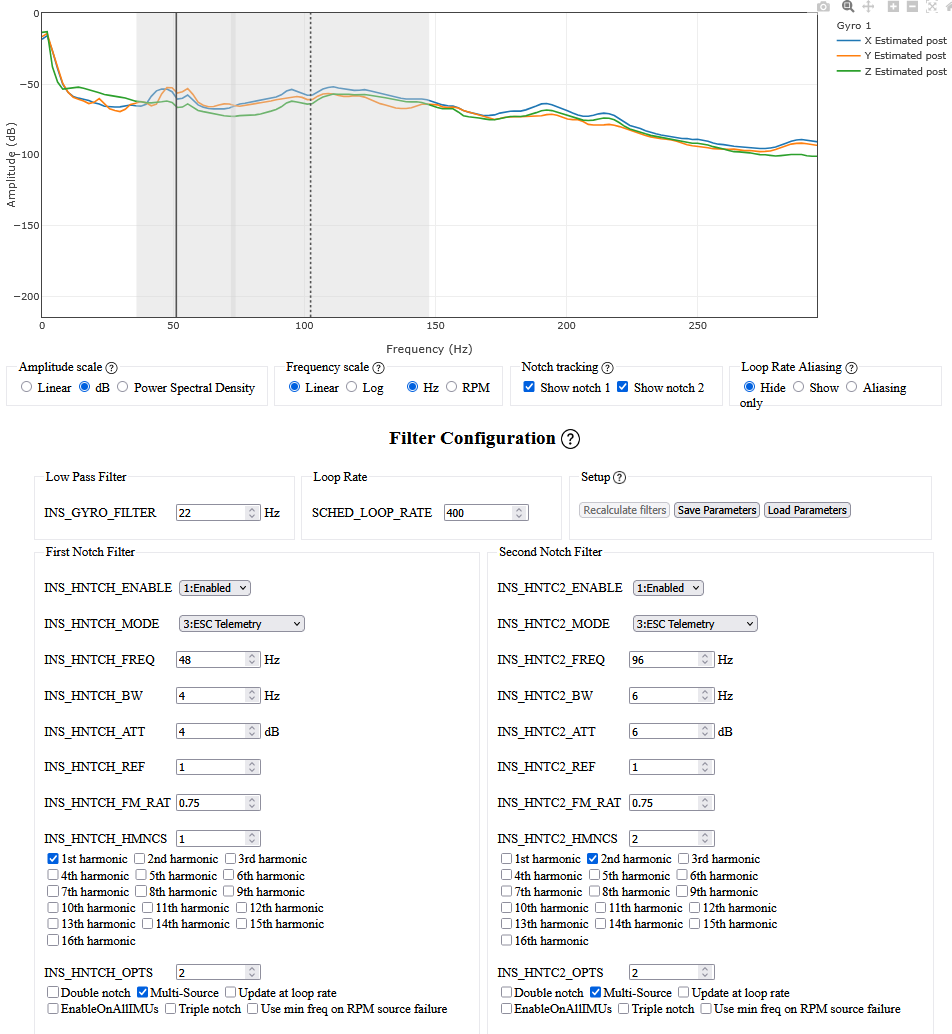The image size is (952, 1034).
Task: Check 3rd harmonic under Second Notch Filter
Action: (684, 859)
